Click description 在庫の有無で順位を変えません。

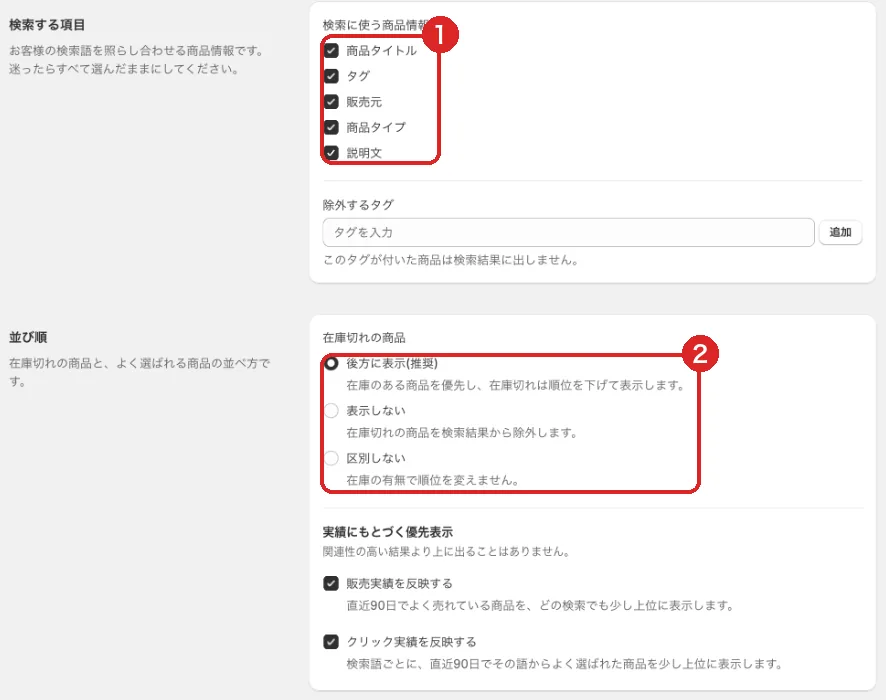pyautogui.click(x=433, y=481)
